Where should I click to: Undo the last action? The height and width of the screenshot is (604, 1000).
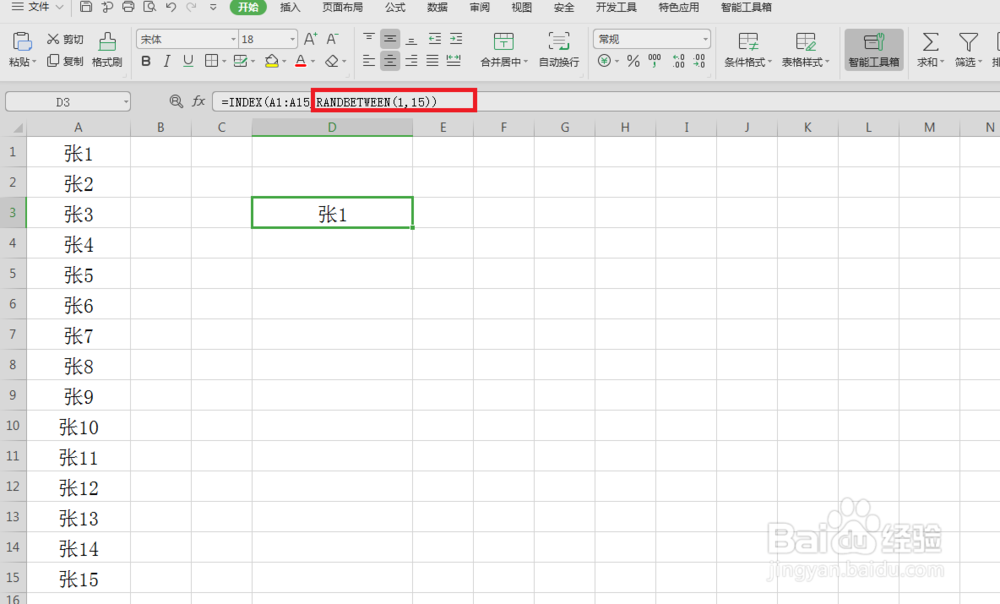(x=170, y=8)
